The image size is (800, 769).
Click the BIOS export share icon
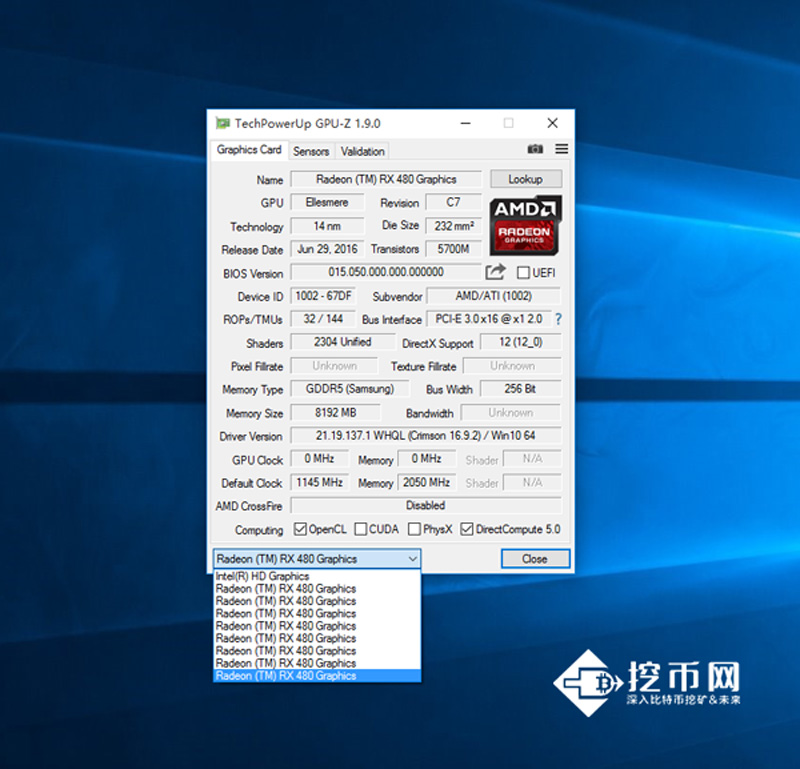pos(495,272)
